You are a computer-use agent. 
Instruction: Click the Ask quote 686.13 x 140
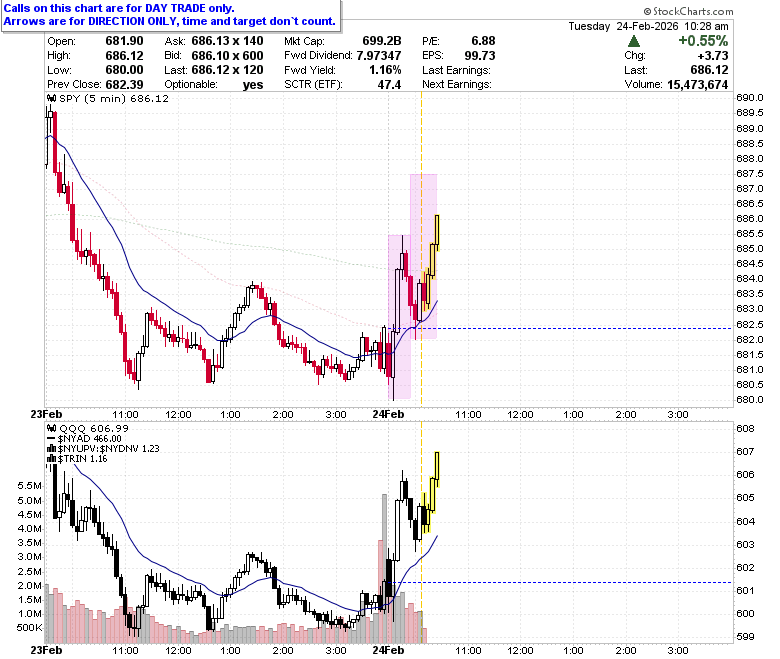(227, 41)
